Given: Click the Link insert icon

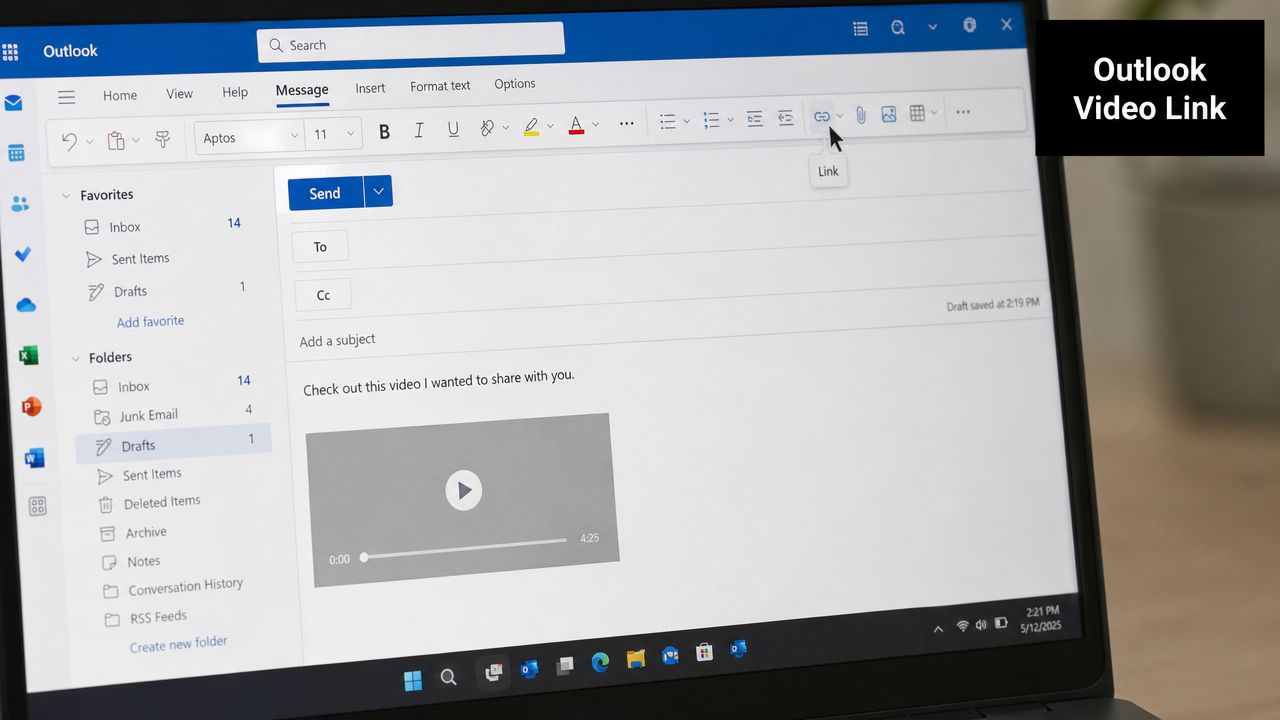Looking at the screenshot, I should pos(821,116).
